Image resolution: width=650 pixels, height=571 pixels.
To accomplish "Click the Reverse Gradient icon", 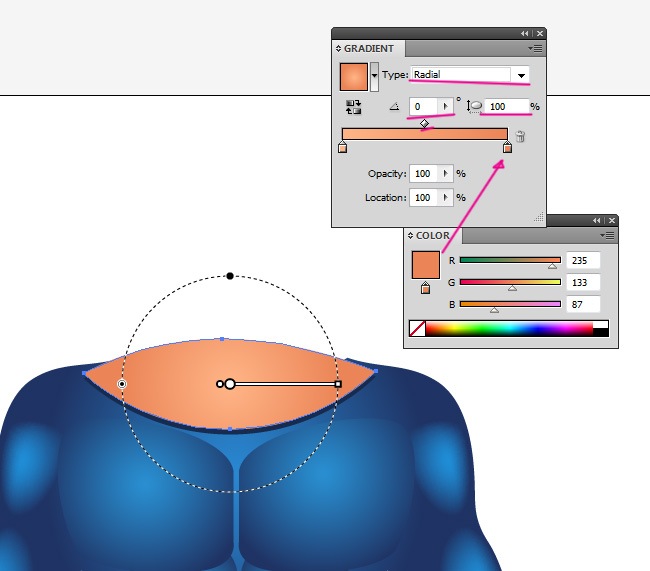I will click(353, 107).
